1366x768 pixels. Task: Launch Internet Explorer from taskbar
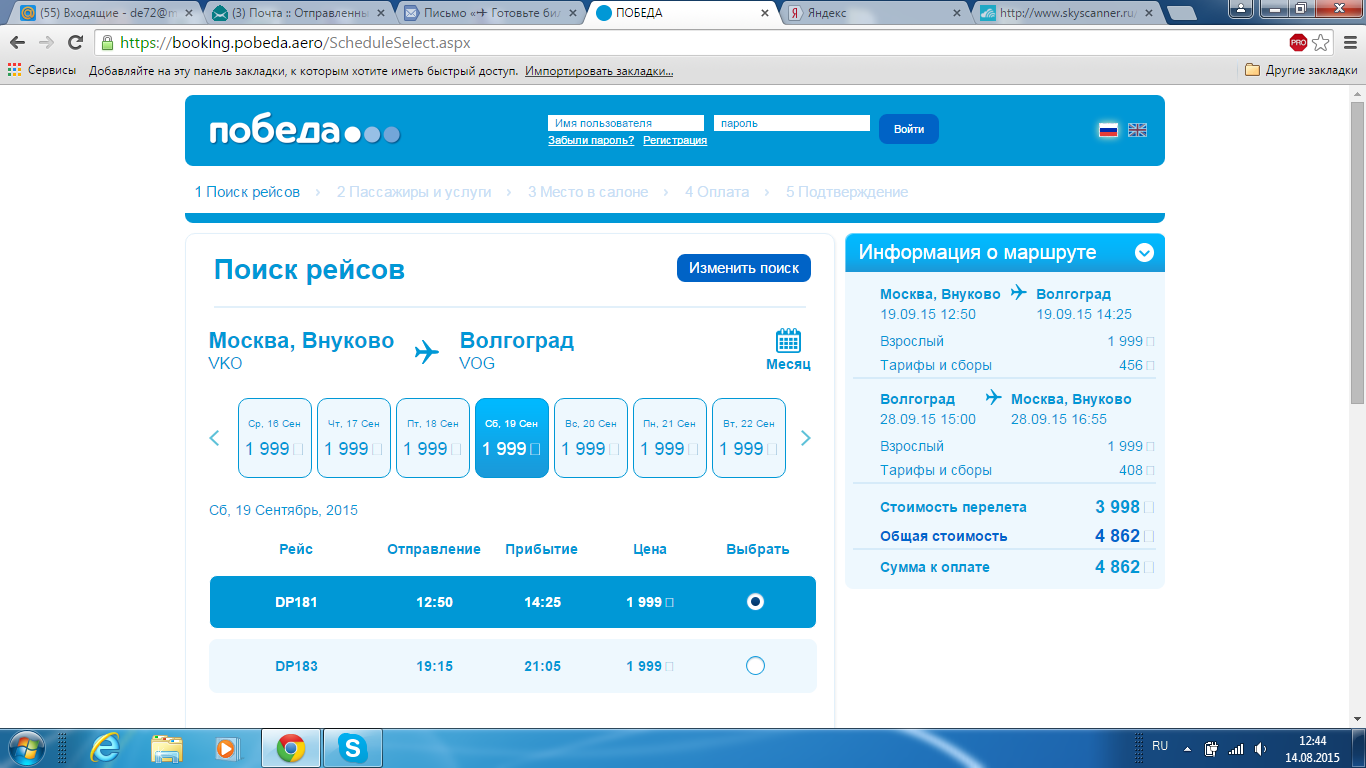[x=106, y=748]
